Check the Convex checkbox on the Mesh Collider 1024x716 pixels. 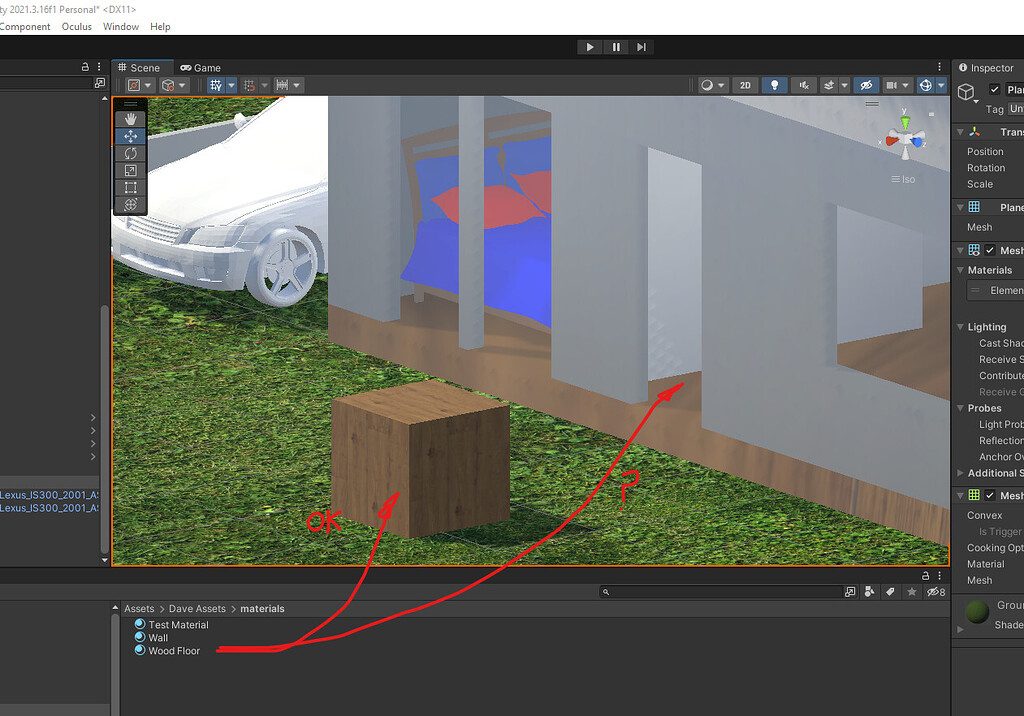pos(987,515)
